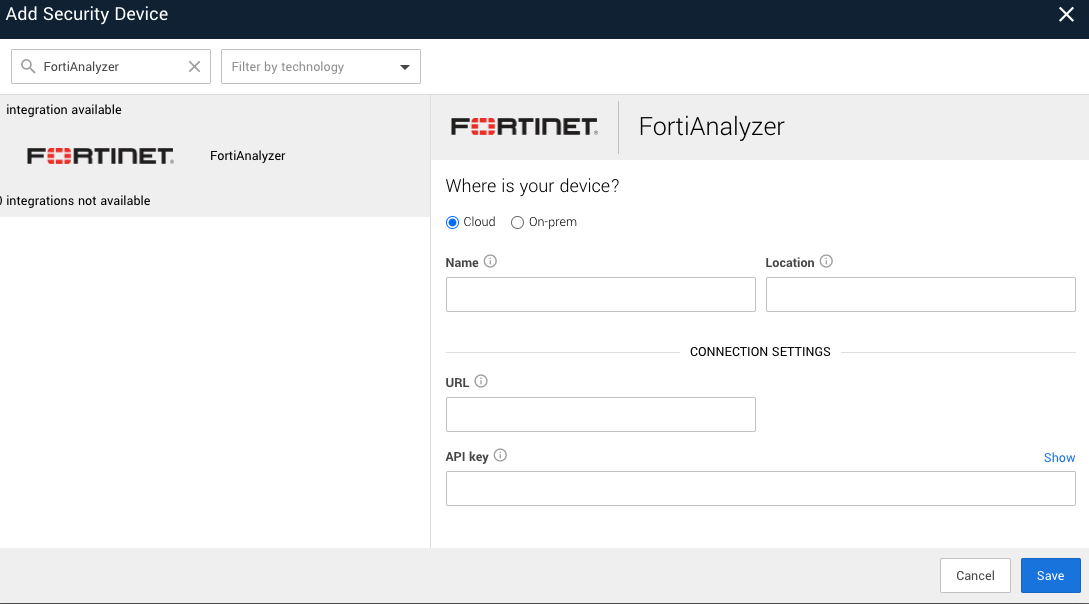Click the search magnifier icon
This screenshot has width=1089, height=604.
(x=25, y=66)
